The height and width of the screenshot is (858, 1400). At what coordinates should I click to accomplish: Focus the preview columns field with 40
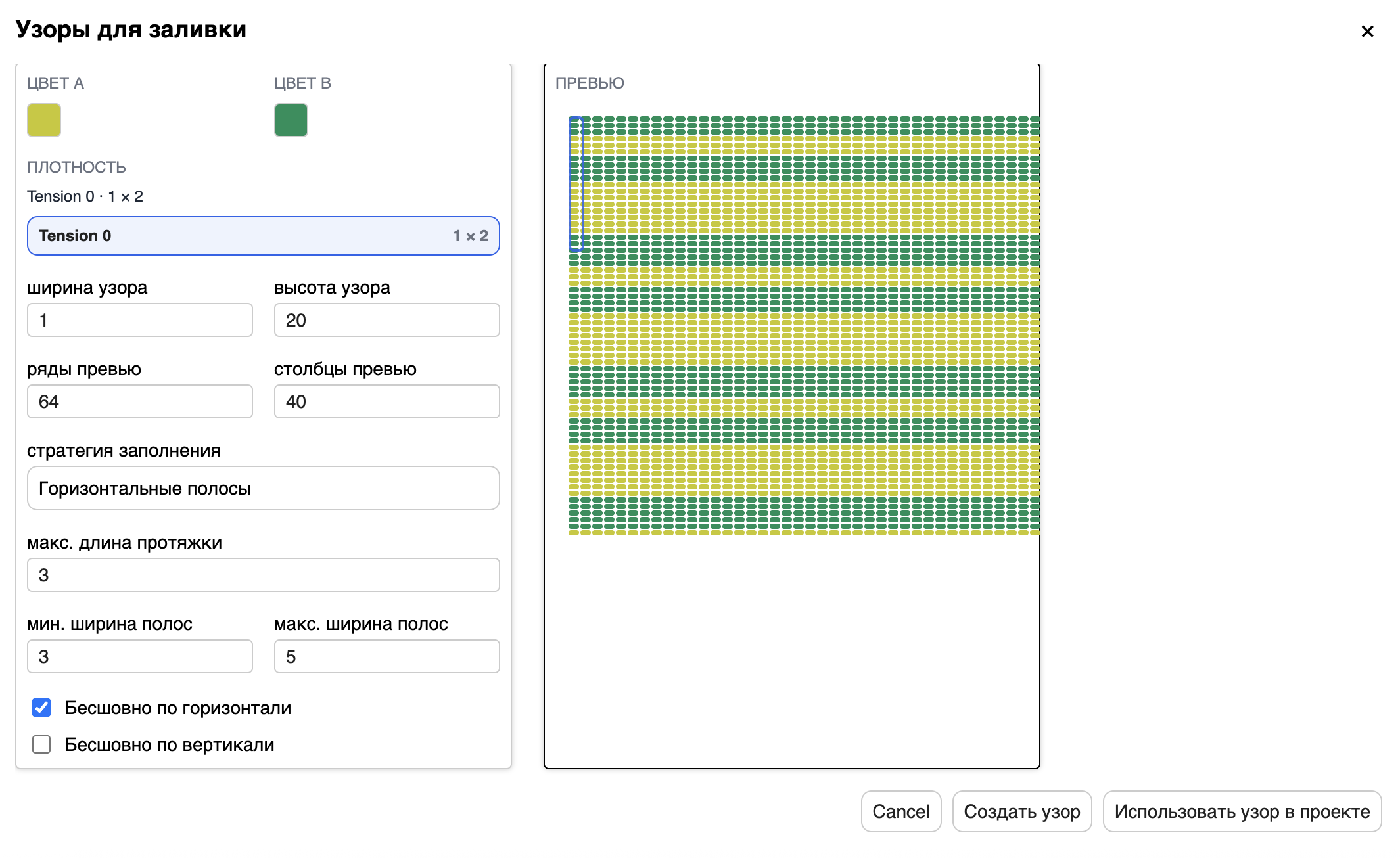click(x=386, y=401)
